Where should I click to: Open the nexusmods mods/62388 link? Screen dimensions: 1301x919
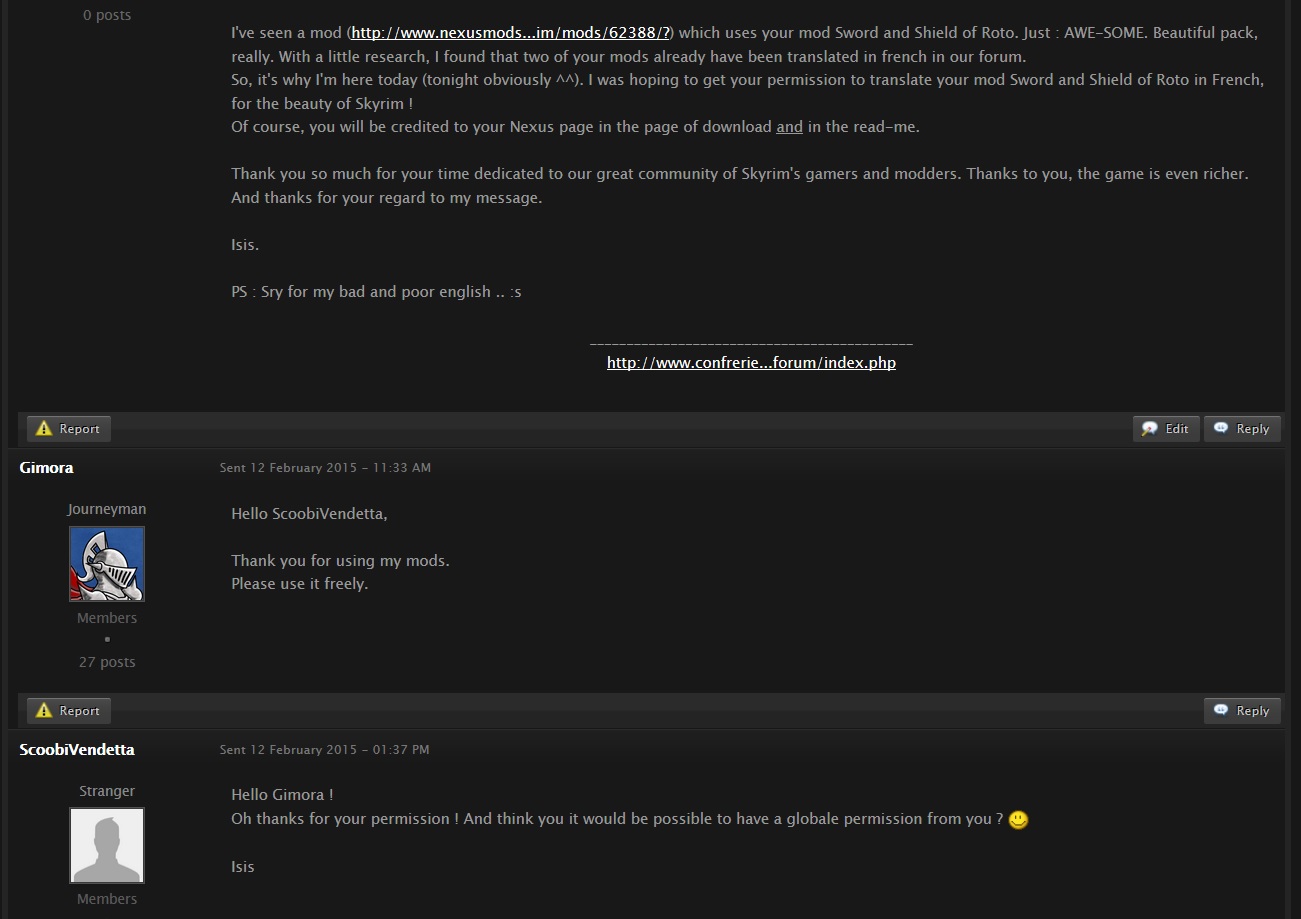tap(511, 33)
